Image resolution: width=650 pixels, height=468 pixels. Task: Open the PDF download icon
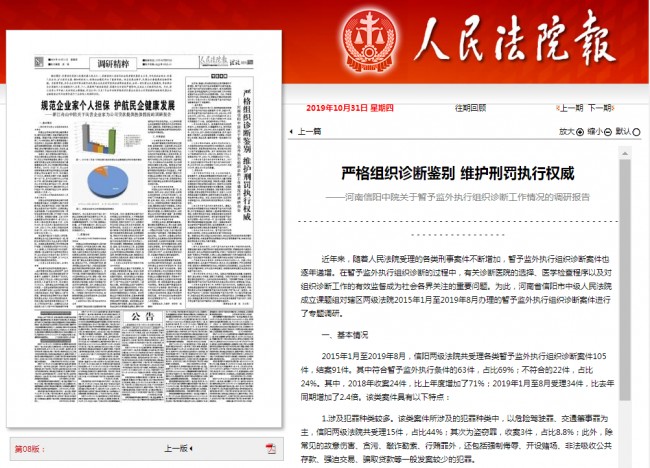click(271, 448)
